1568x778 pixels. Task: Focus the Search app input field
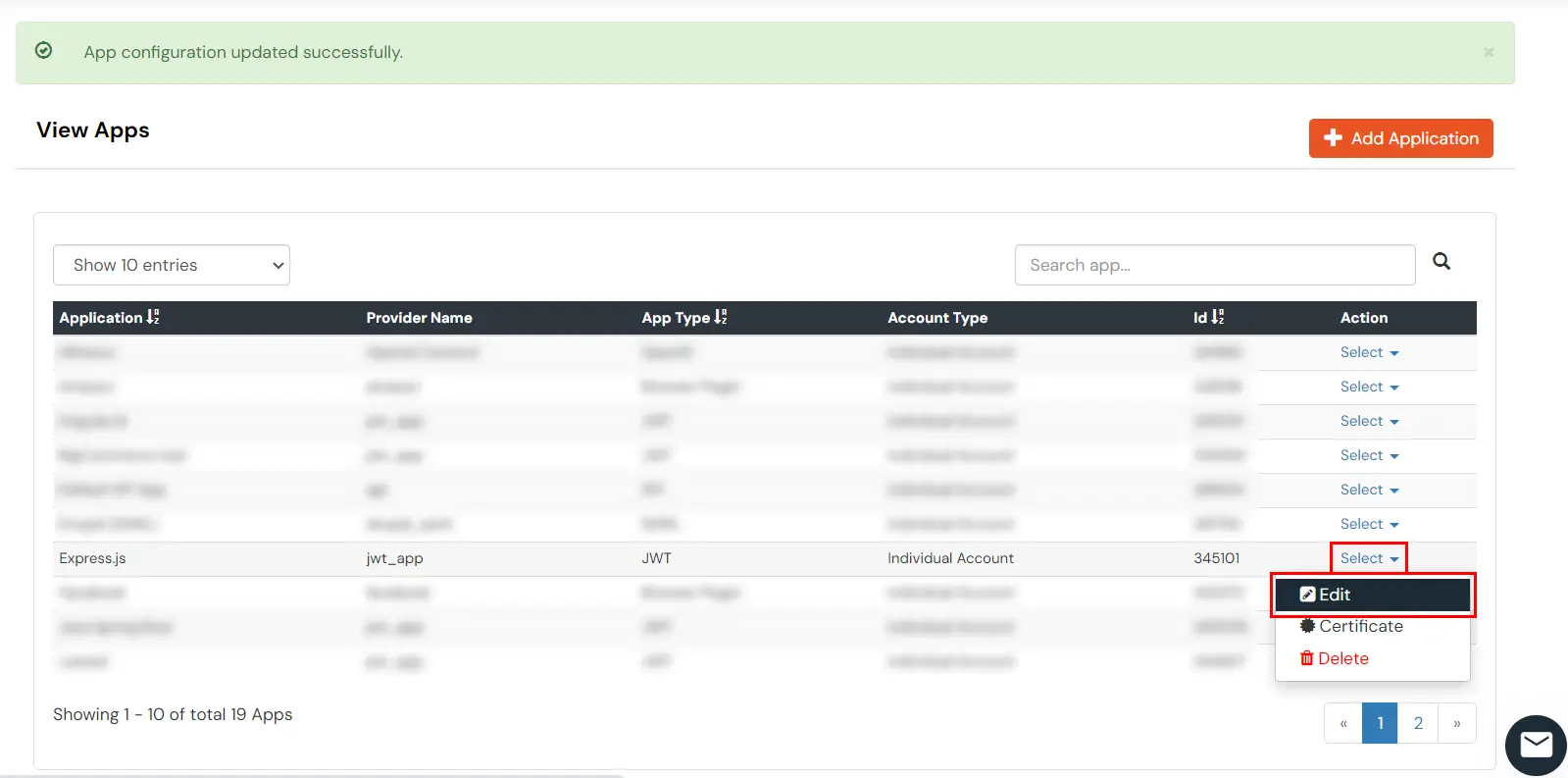pos(1215,265)
